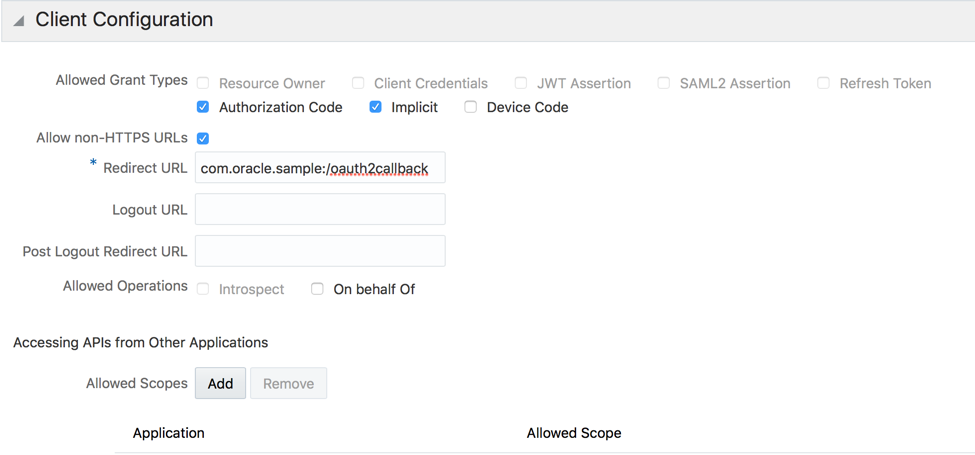Check the Refresh Token checkbox

[824, 83]
